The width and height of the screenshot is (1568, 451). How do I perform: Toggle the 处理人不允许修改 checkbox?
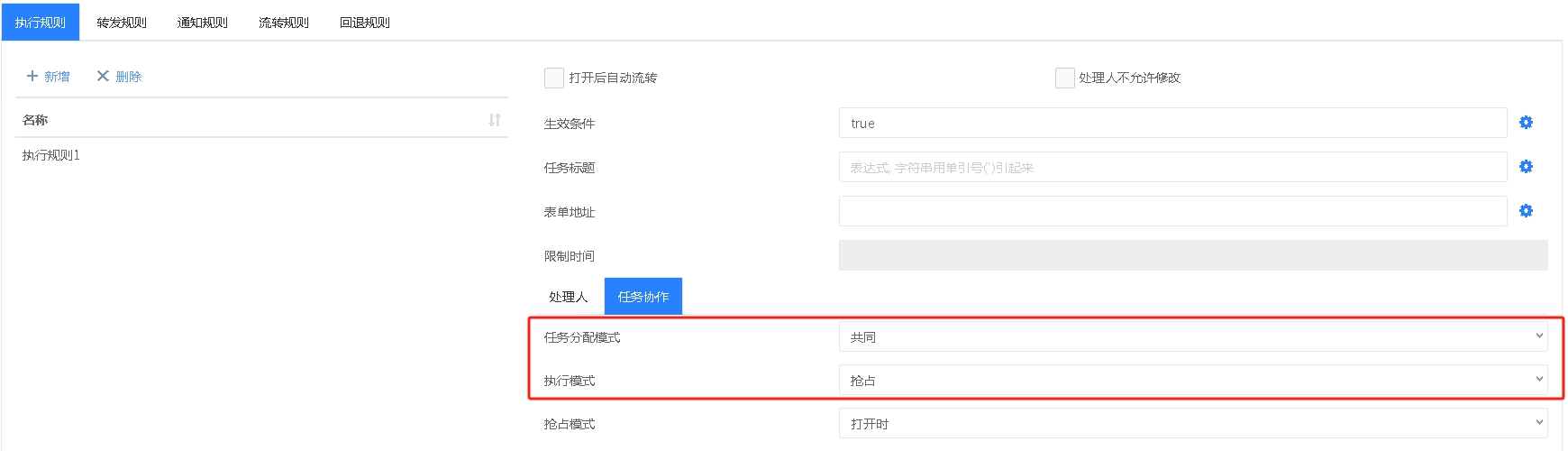[x=1064, y=78]
